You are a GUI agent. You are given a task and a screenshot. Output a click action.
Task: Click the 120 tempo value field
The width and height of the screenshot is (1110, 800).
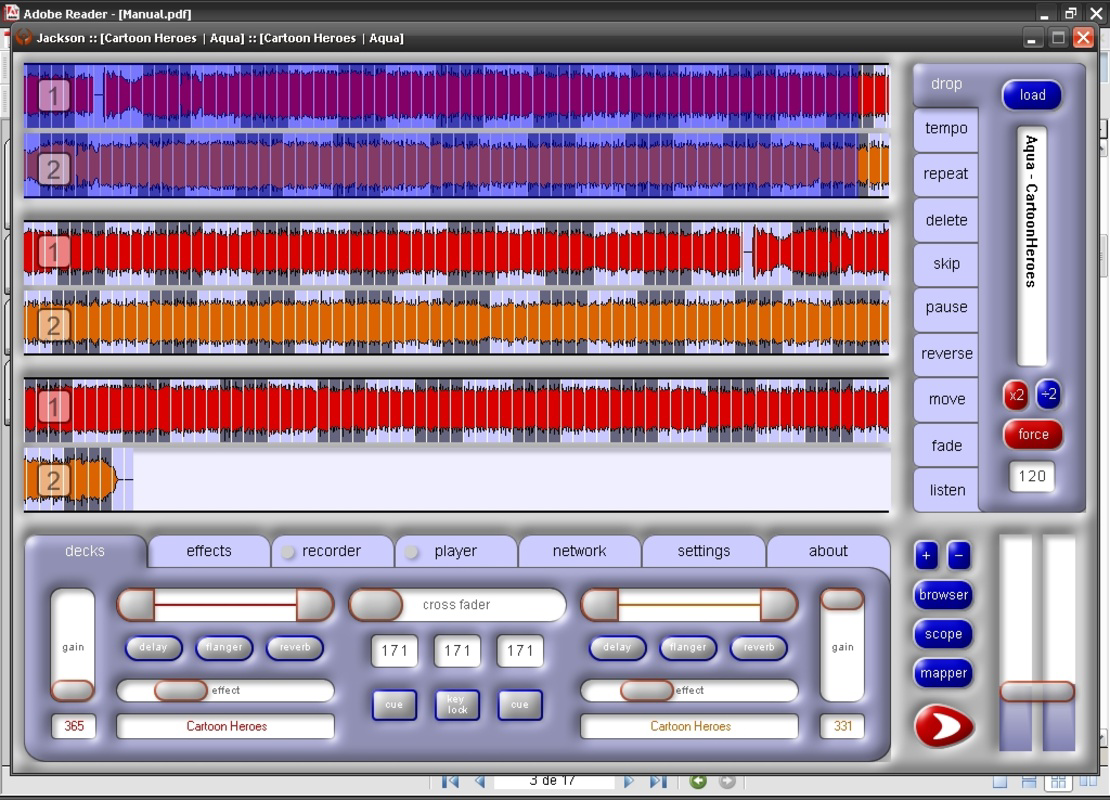[1032, 476]
